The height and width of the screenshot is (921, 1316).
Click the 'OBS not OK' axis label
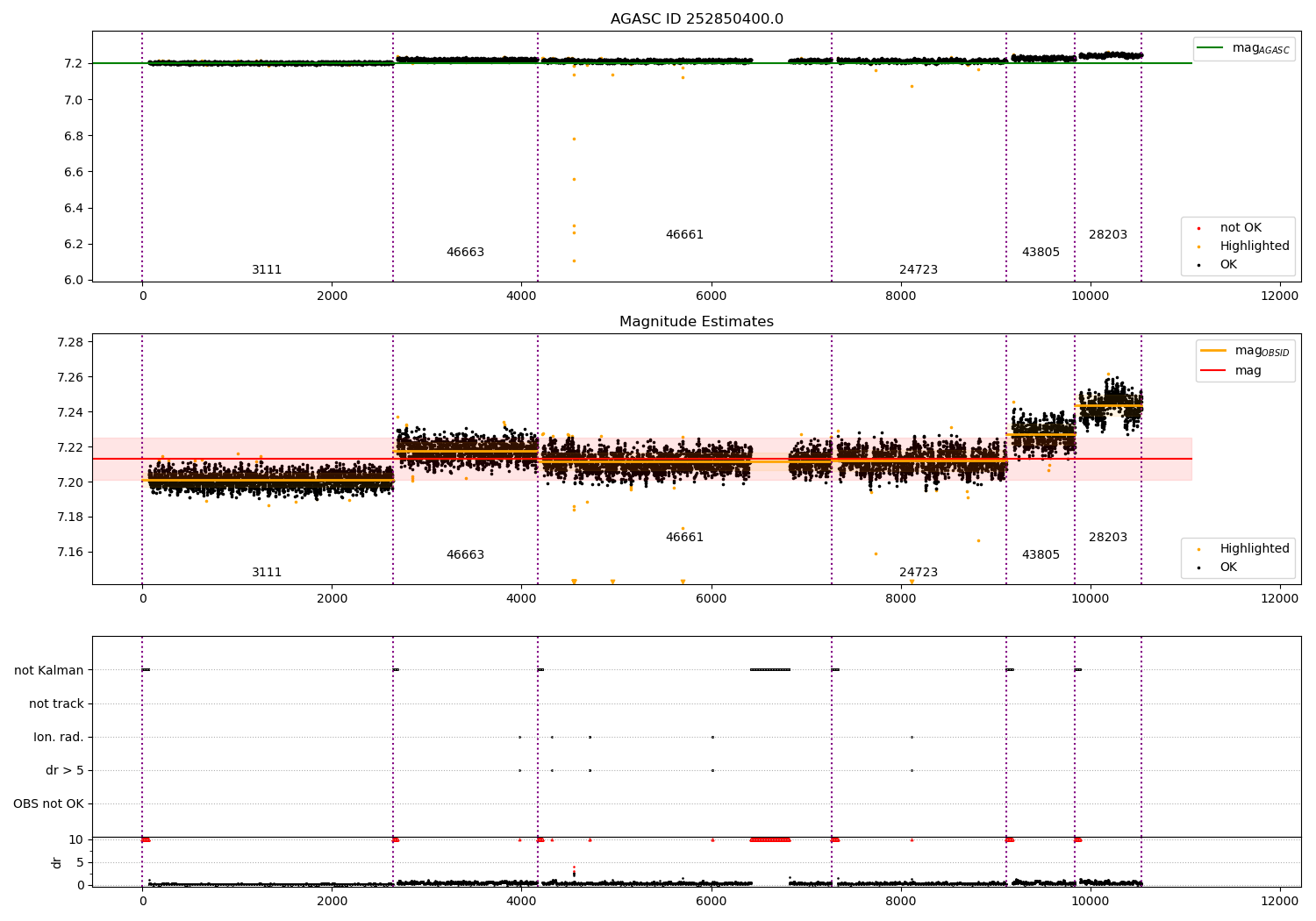tap(49, 803)
